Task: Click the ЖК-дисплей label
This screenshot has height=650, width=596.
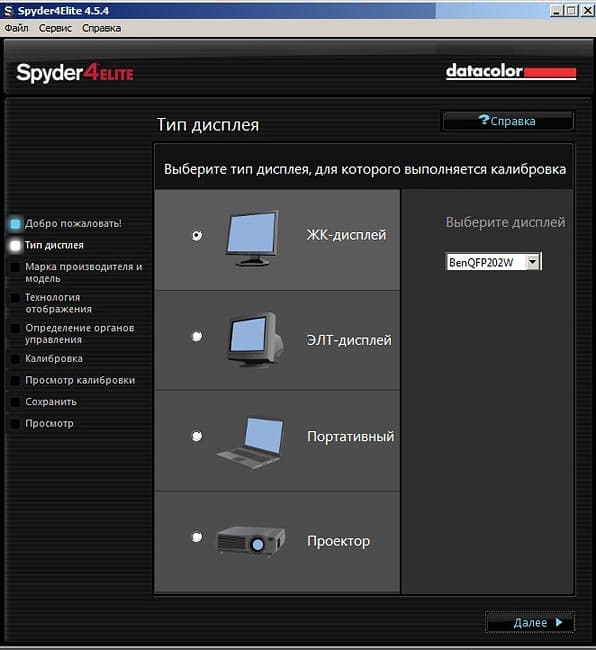Action: coord(346,235)
